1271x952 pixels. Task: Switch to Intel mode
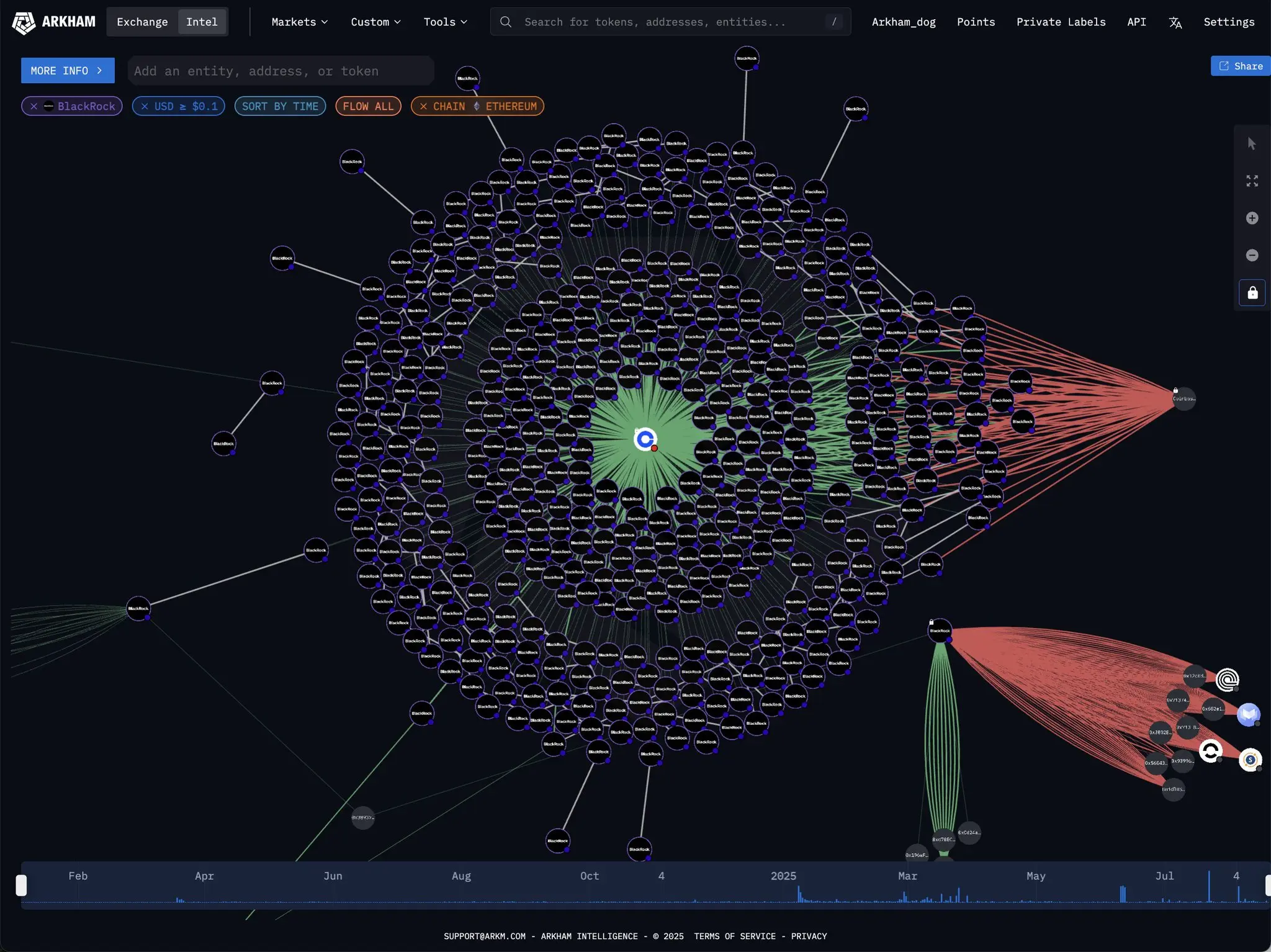pyautogui.click(x=202, y=22)
